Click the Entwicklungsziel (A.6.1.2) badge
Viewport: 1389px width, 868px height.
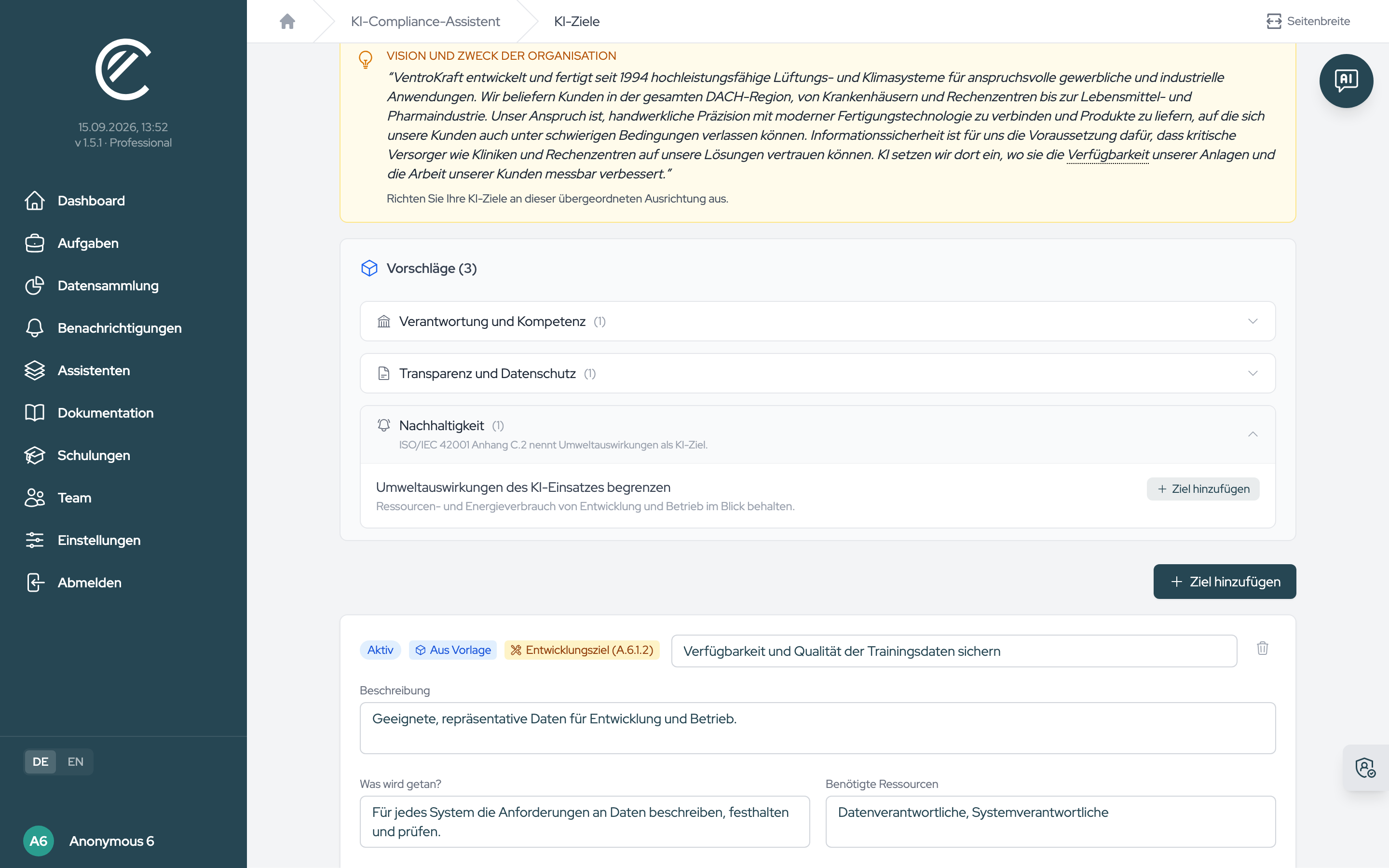tap(582, 650)
